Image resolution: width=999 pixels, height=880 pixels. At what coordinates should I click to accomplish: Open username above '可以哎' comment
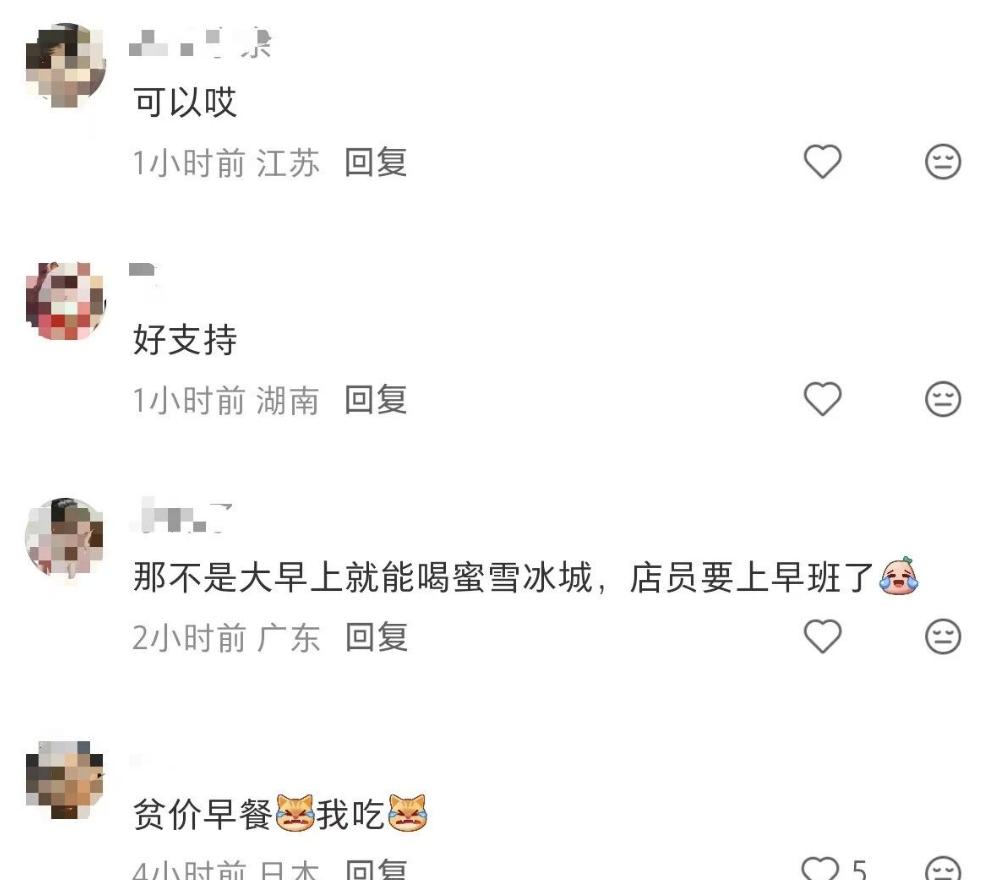[200, 43]
